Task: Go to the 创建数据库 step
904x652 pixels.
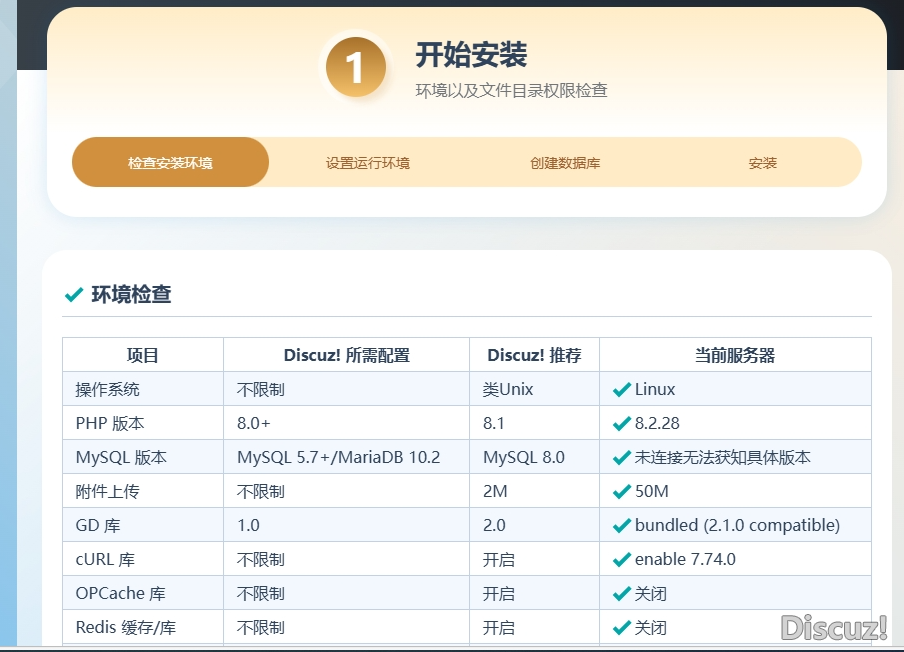Action: [x=565, y=162]
